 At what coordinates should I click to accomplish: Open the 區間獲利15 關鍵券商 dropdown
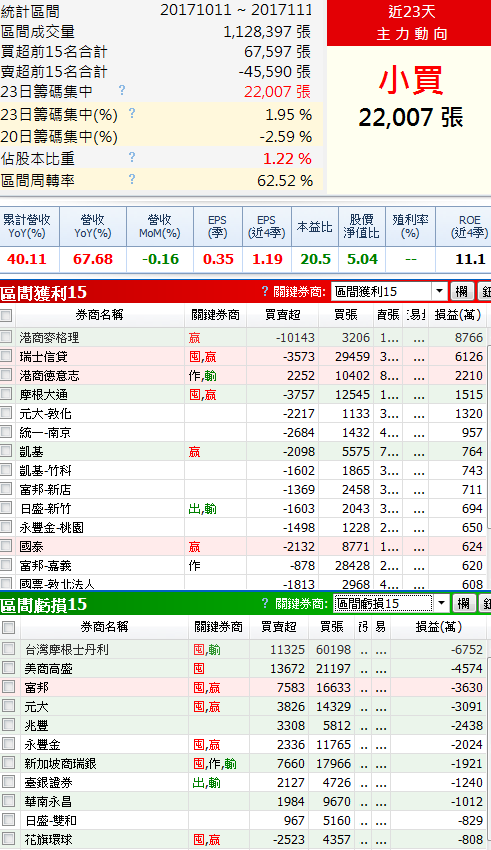(440, 292)
